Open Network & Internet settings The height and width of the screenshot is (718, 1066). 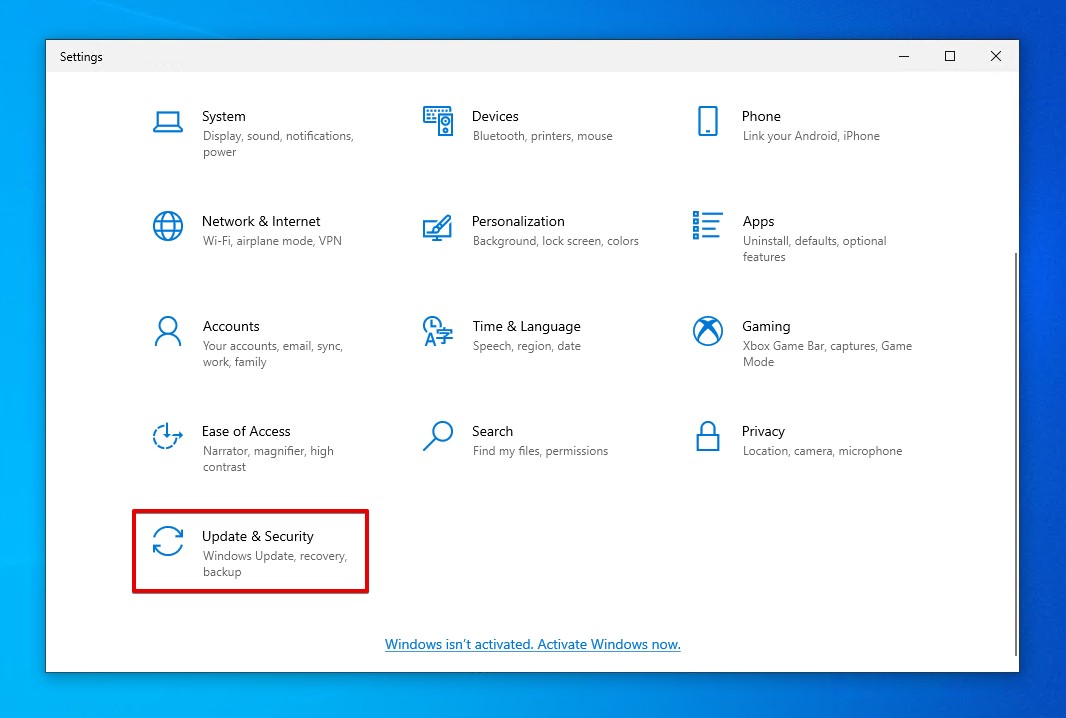click(x=261, y=221)
